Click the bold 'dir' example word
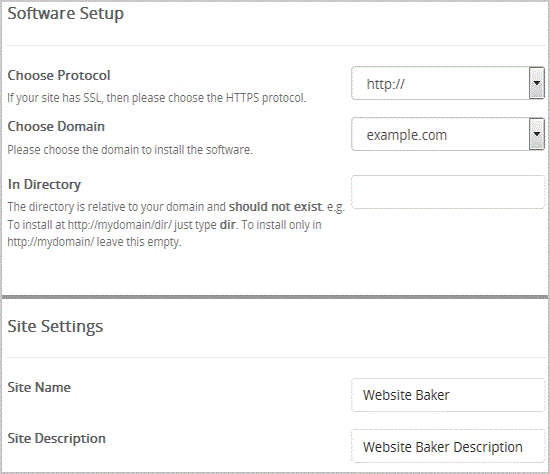The width and height of the screenshot is (550, 474). coord(228,225)
